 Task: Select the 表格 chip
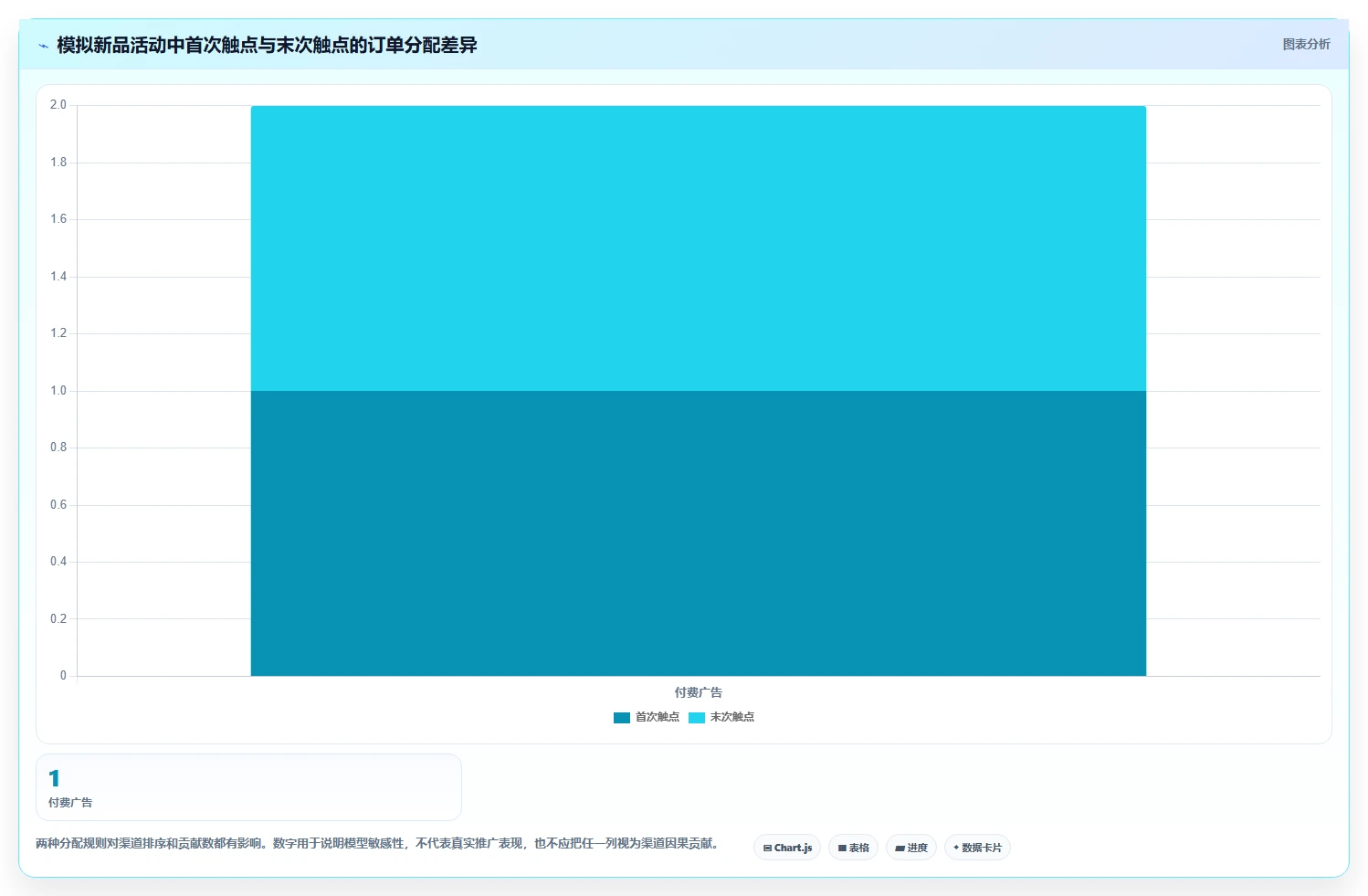click(x=853, y=848)
